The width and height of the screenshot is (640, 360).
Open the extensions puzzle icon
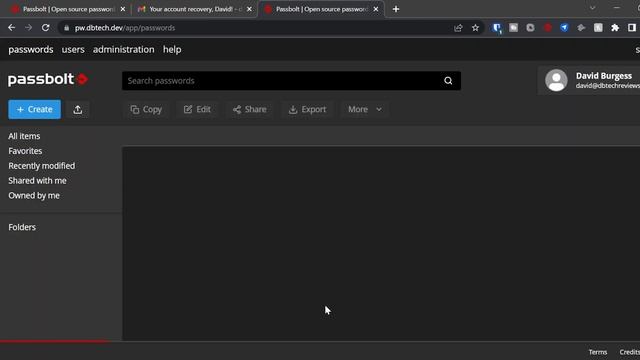tap(615, 28)
